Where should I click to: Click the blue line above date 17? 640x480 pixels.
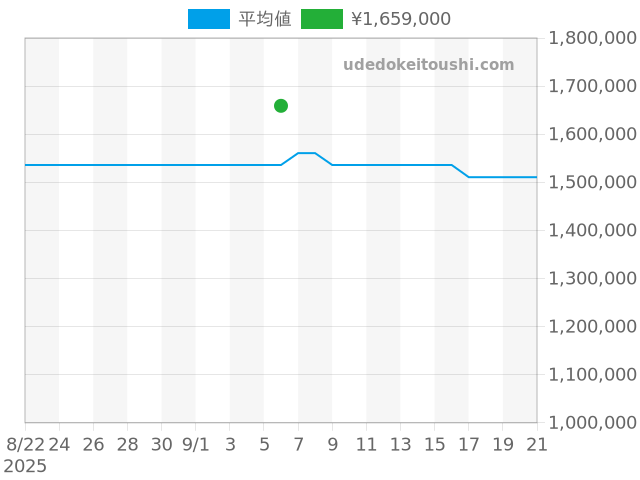(x=469, y=177)
